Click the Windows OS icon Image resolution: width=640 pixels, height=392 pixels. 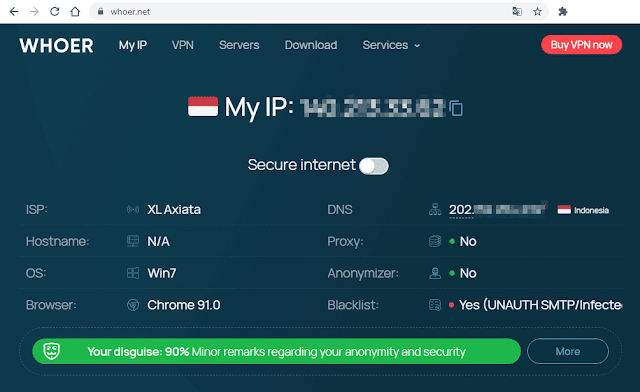pos(133,273)
